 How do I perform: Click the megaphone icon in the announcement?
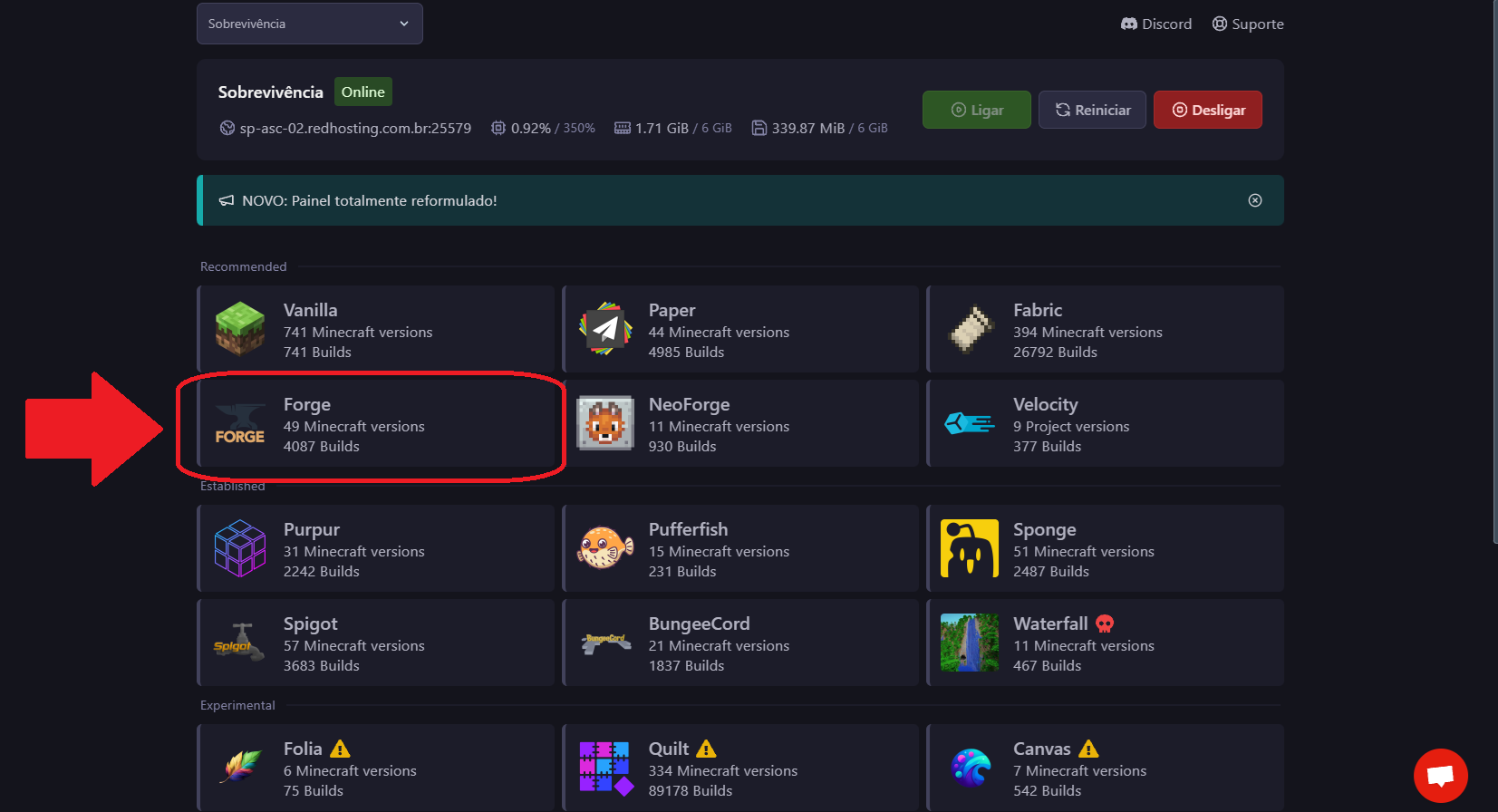227,200
